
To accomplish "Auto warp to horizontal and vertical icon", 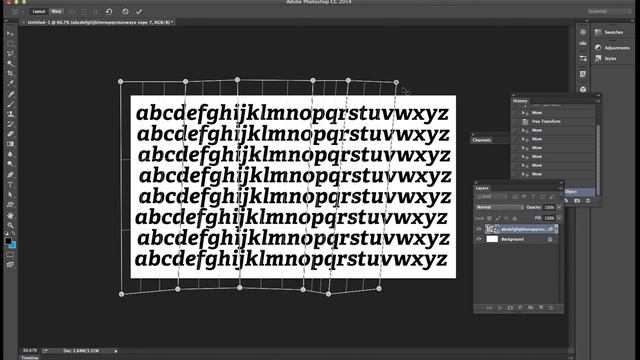I will 95,12.
